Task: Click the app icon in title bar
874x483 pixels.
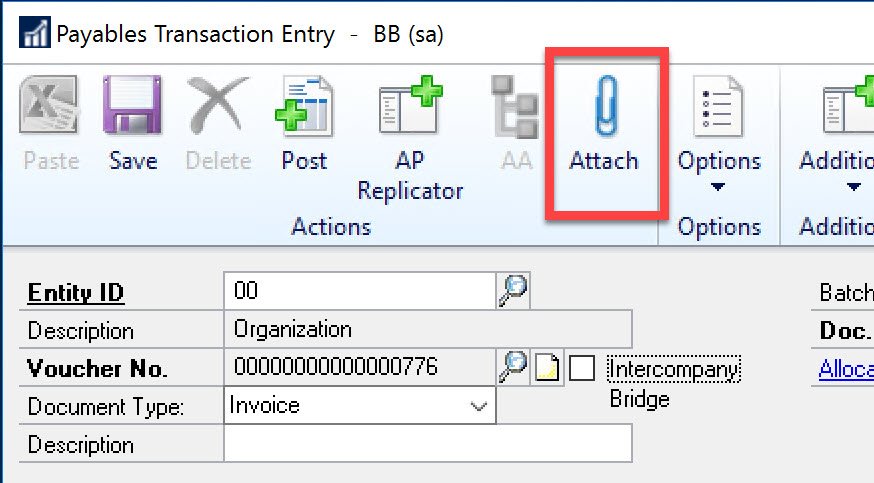Action: [35, 33]
